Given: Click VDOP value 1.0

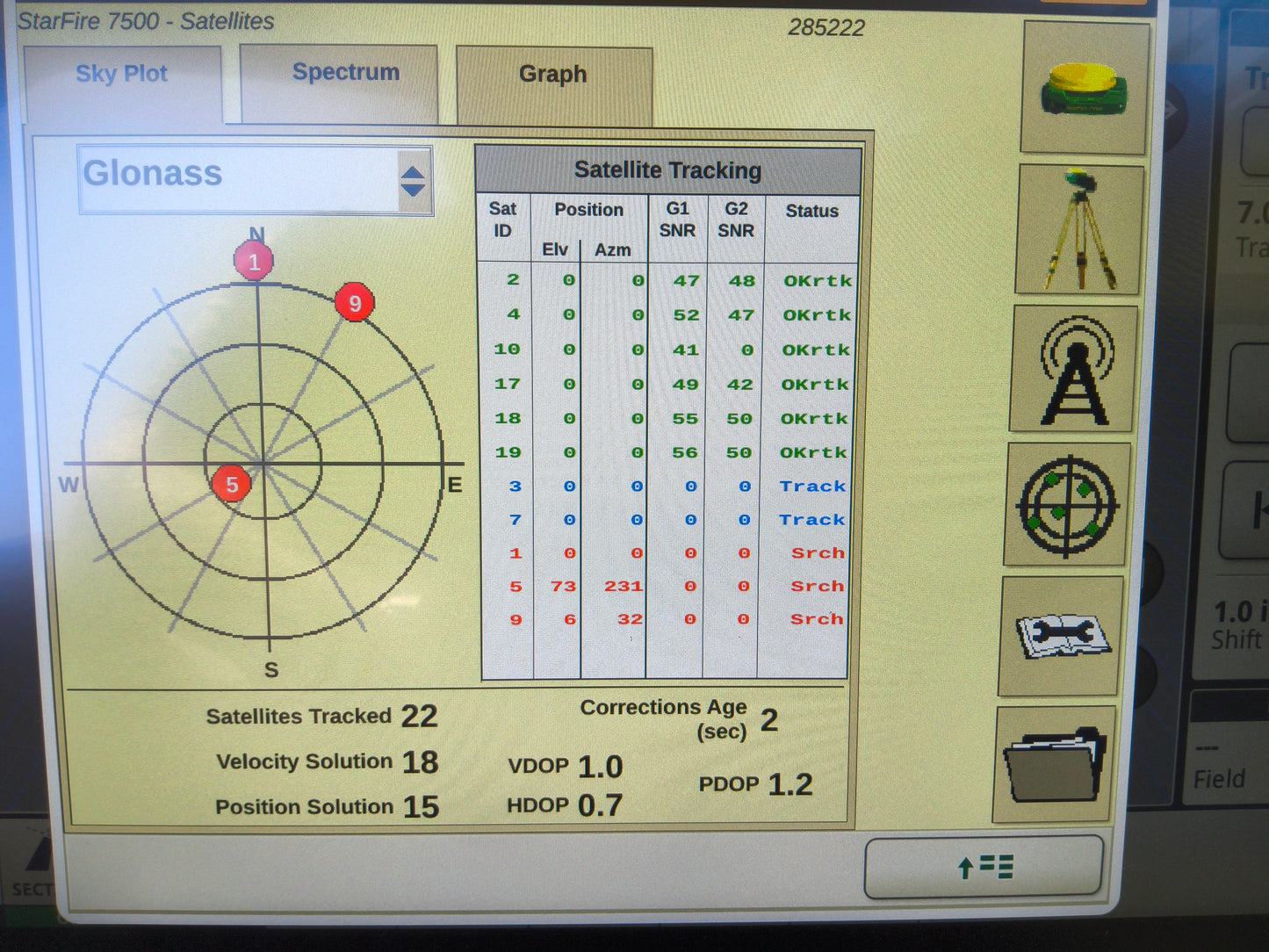Looking at the screenshot, I should [x=601, y=767].
